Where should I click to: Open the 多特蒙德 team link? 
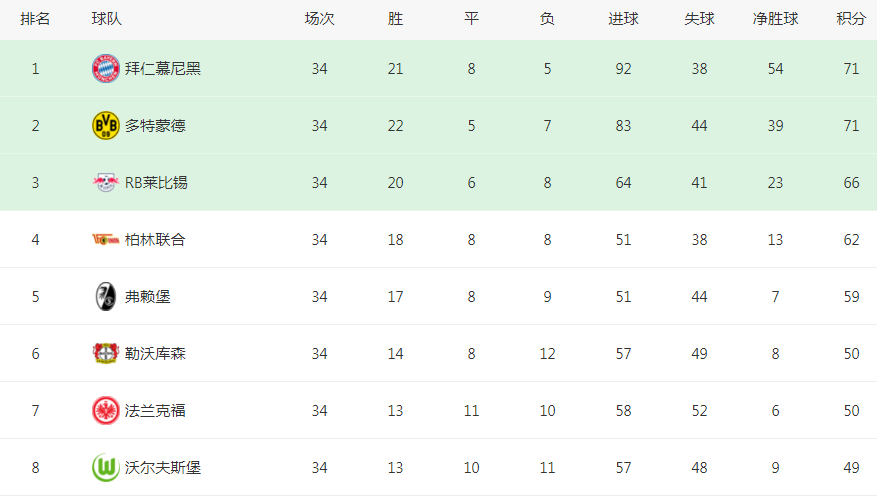tap(155, 126)
